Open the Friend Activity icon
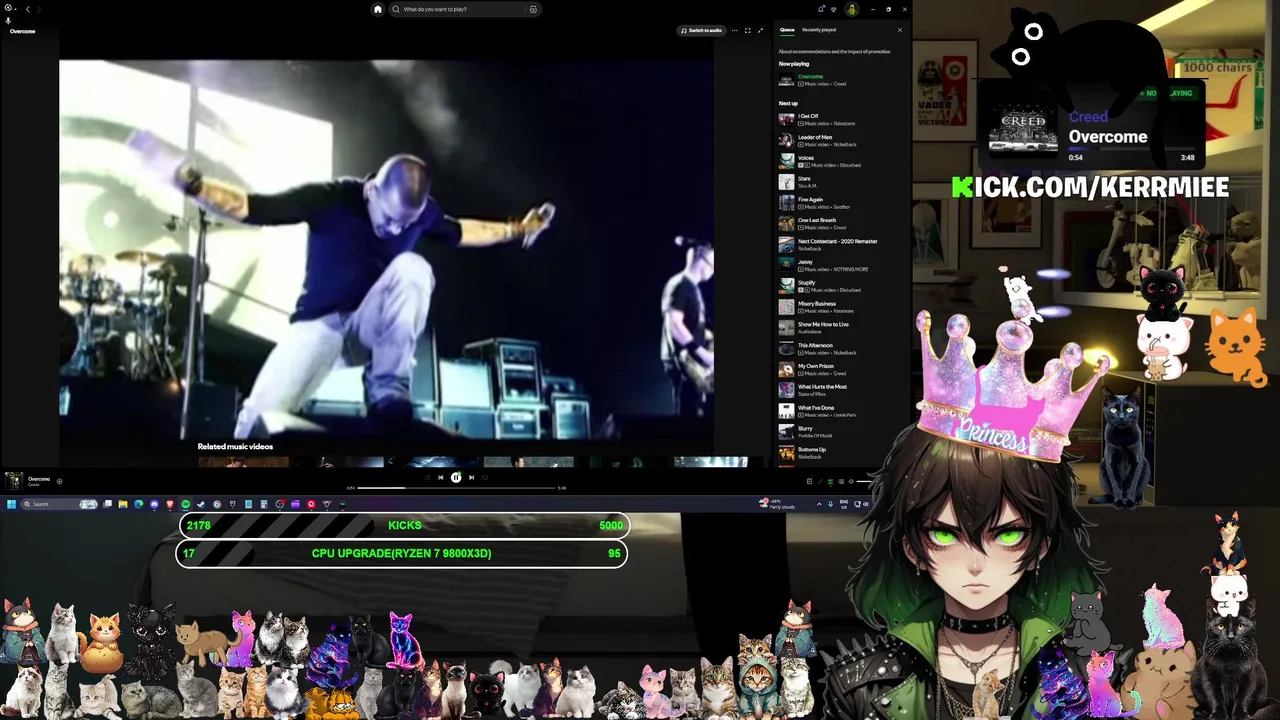1280x720 pixels. (834, 9)
